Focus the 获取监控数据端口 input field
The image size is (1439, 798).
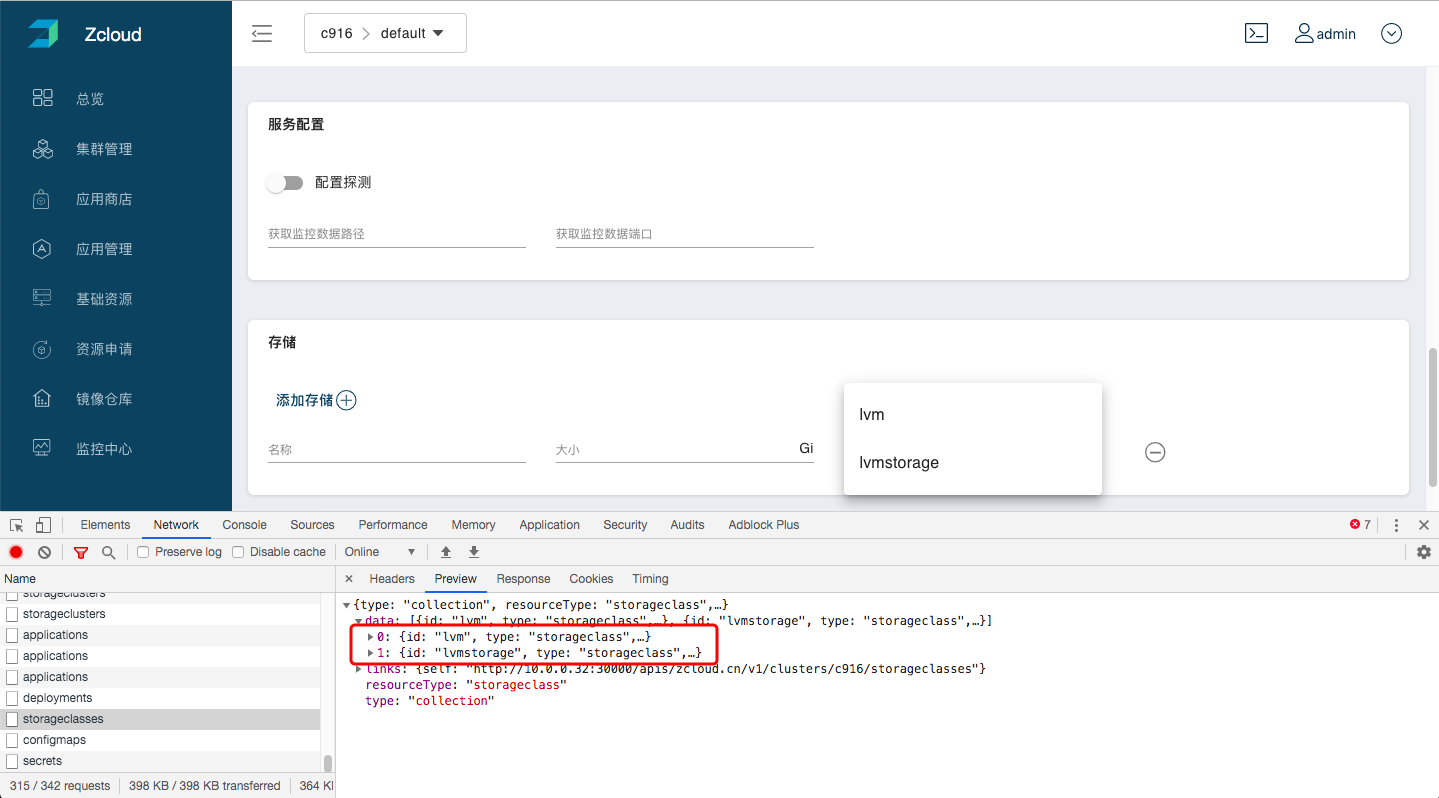(684, 234)
